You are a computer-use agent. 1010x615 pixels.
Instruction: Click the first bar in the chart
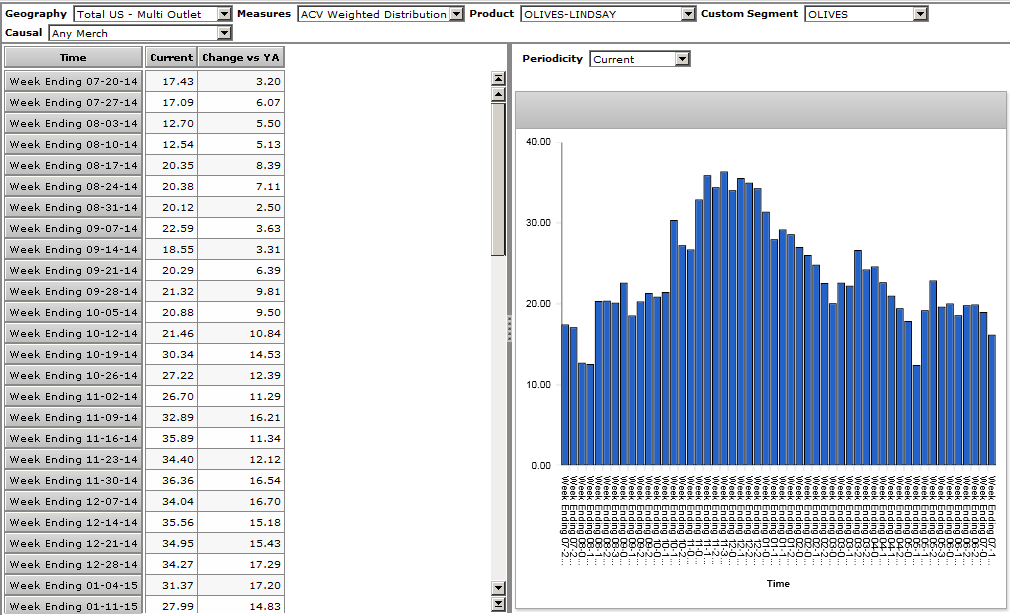(565, 395)
